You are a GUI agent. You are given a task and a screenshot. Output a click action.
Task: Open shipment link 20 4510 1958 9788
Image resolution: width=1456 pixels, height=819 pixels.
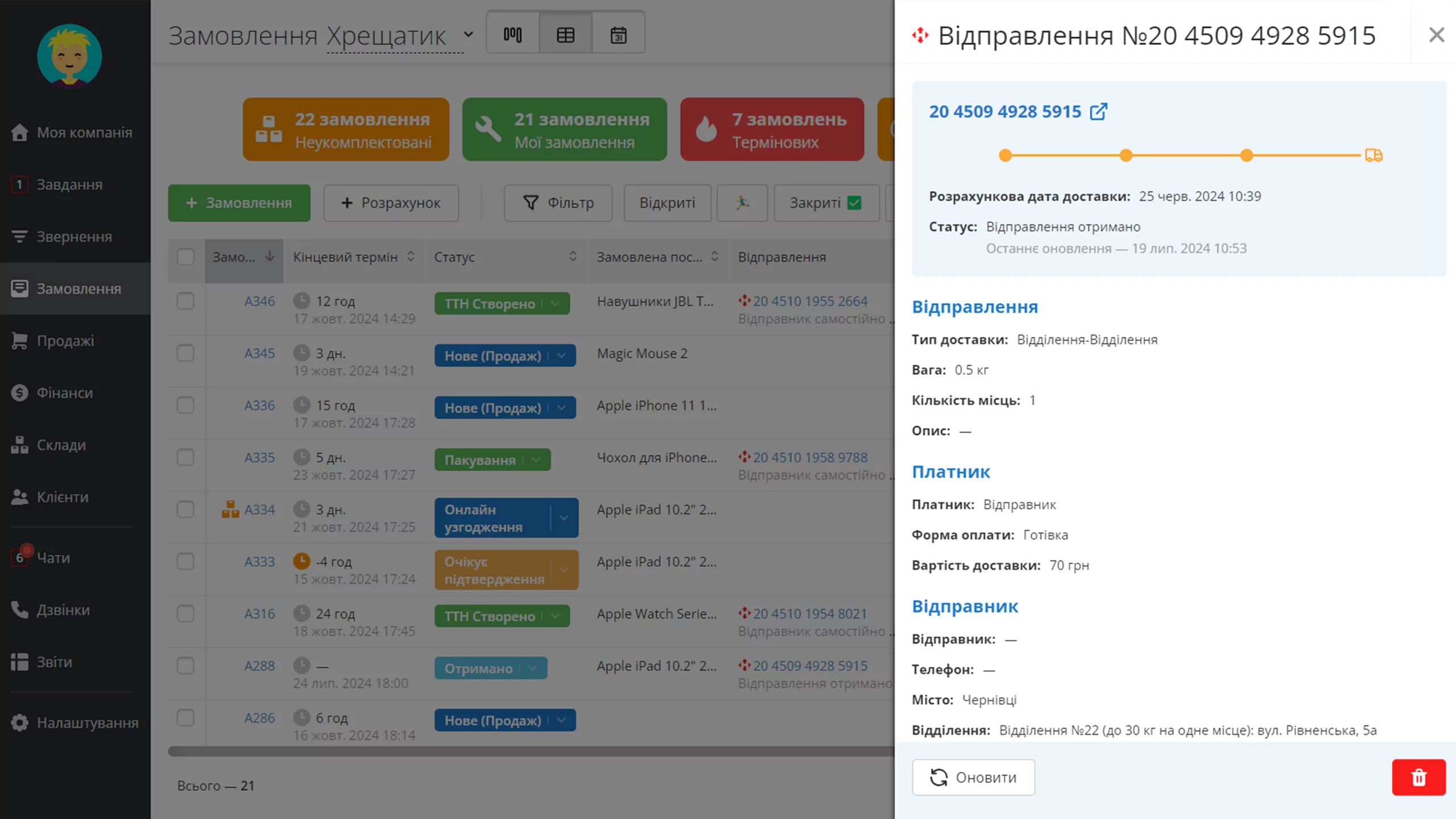810,457
